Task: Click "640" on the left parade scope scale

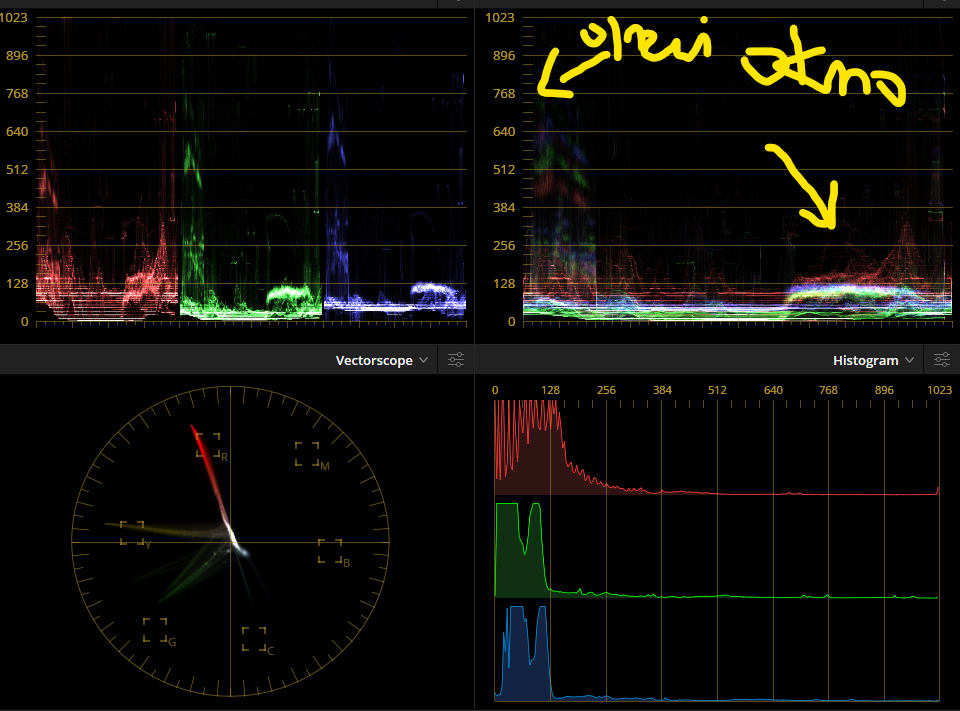Action: pos(17,131)
